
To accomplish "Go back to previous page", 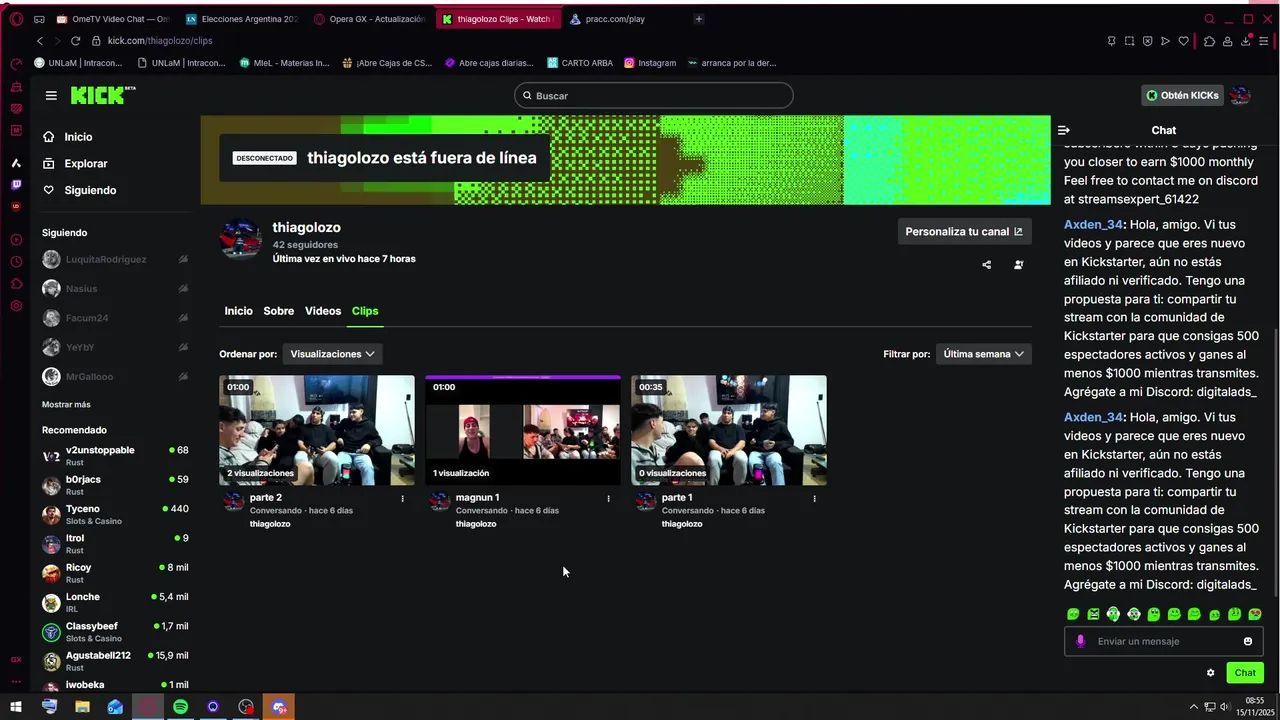I will click(40, 41).
